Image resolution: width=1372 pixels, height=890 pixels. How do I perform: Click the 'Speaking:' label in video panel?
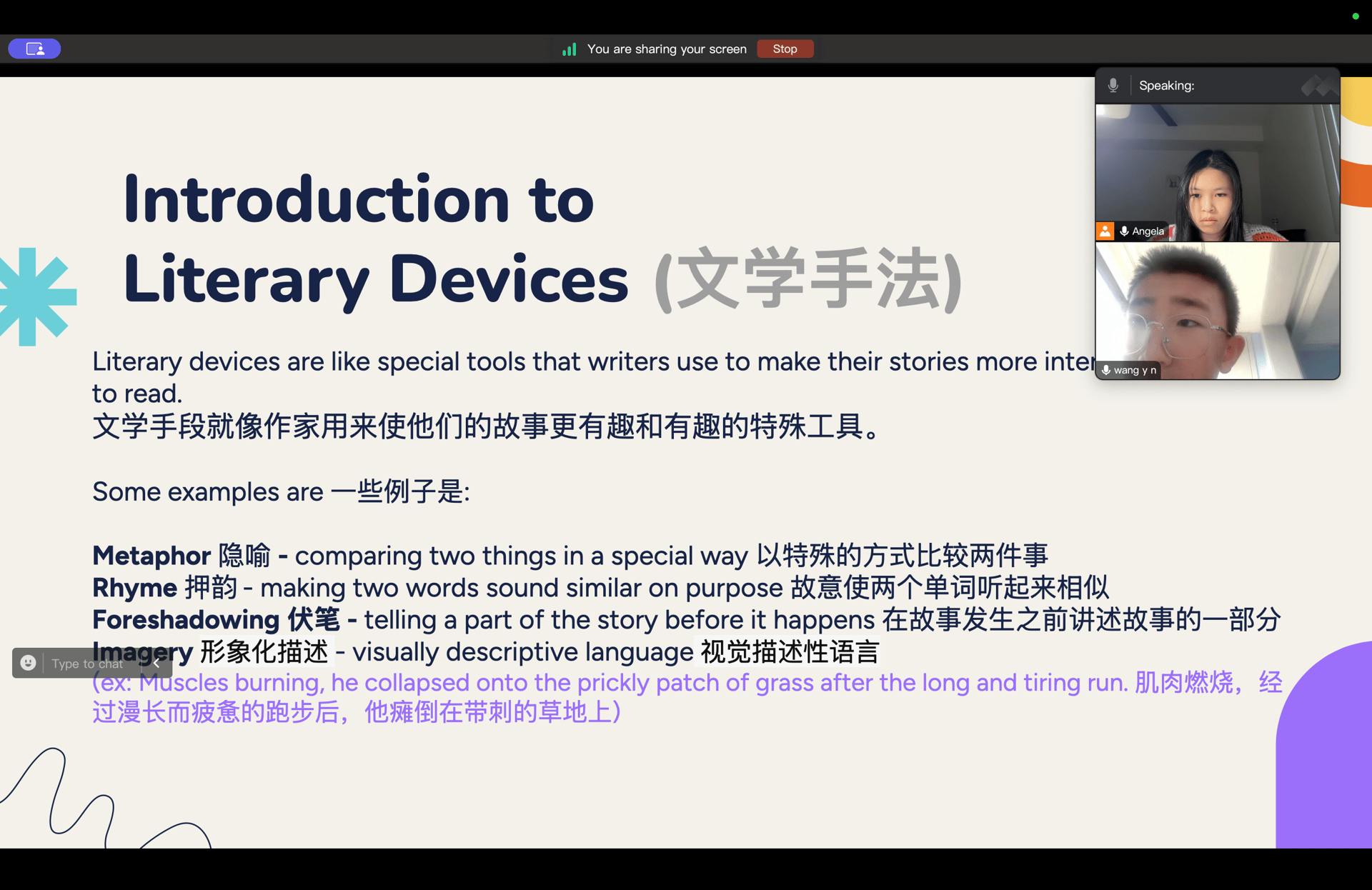click(1166, 86)
